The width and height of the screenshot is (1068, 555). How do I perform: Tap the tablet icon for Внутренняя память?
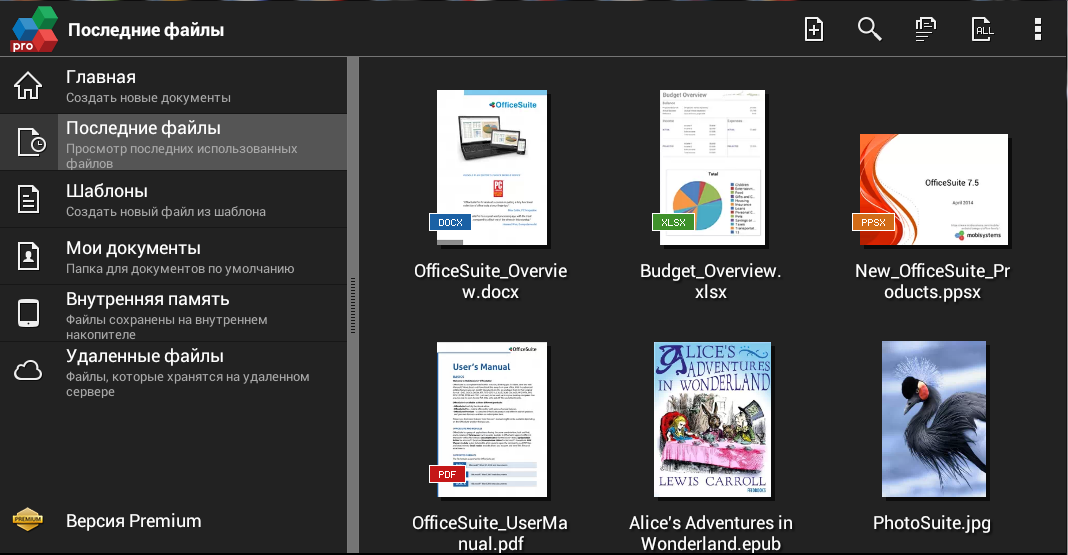(28, 313)
